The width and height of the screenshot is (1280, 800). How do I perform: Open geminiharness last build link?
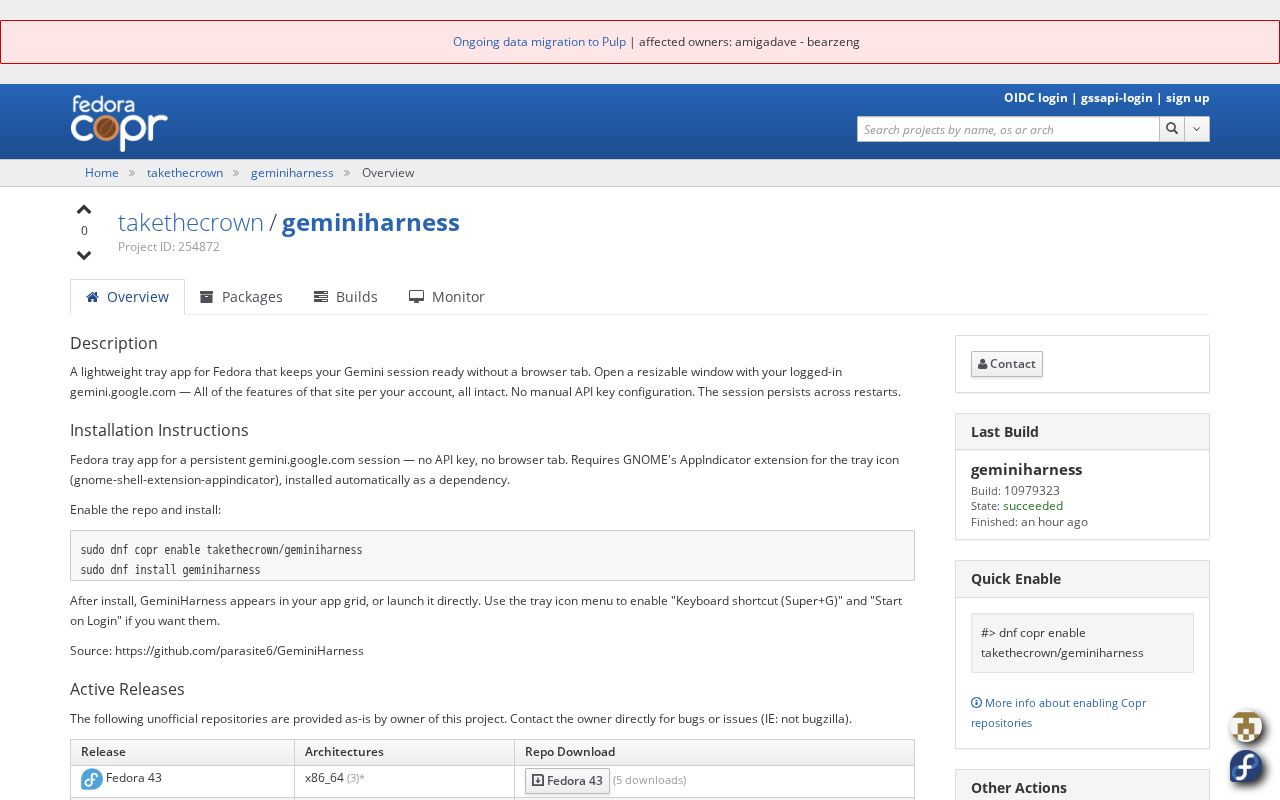point(1026,469)
